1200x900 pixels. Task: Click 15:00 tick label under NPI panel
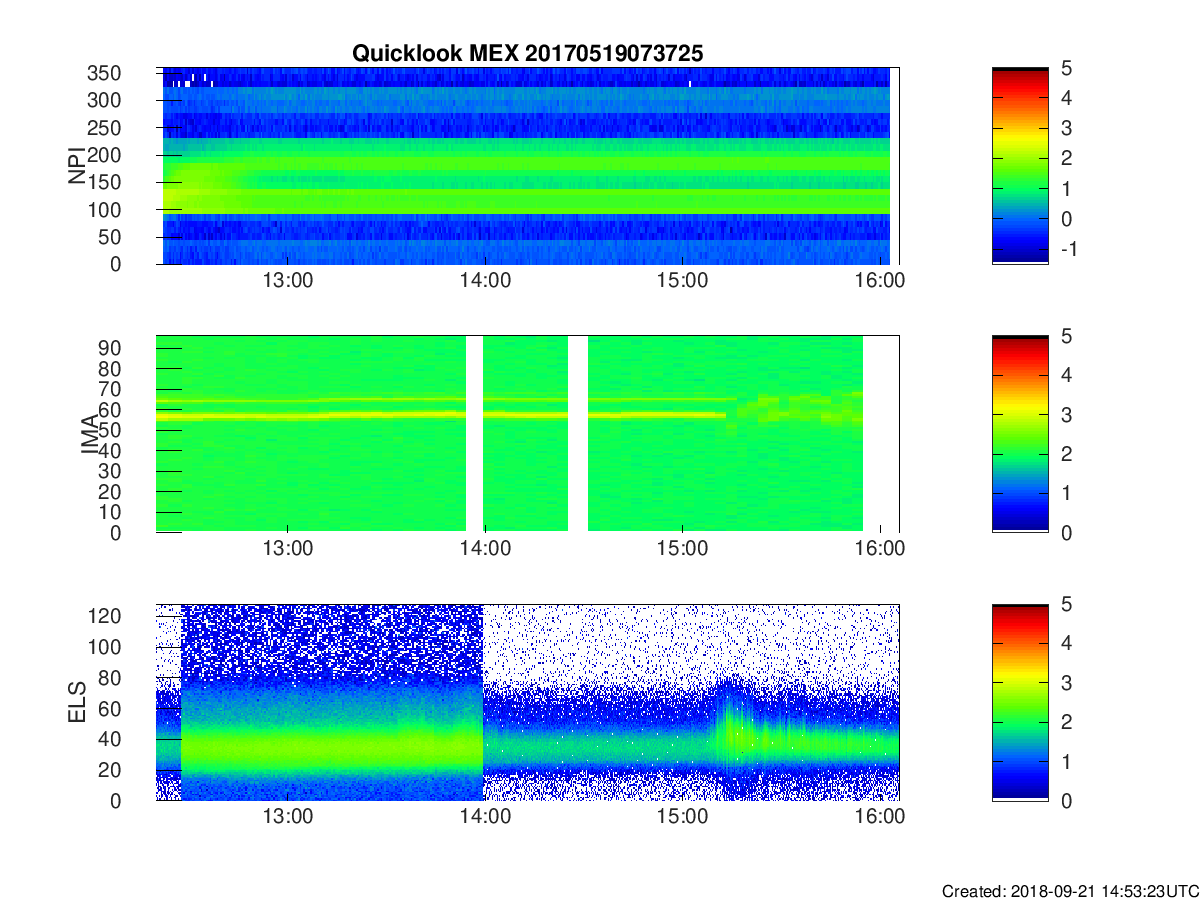(x=682, y=282)
